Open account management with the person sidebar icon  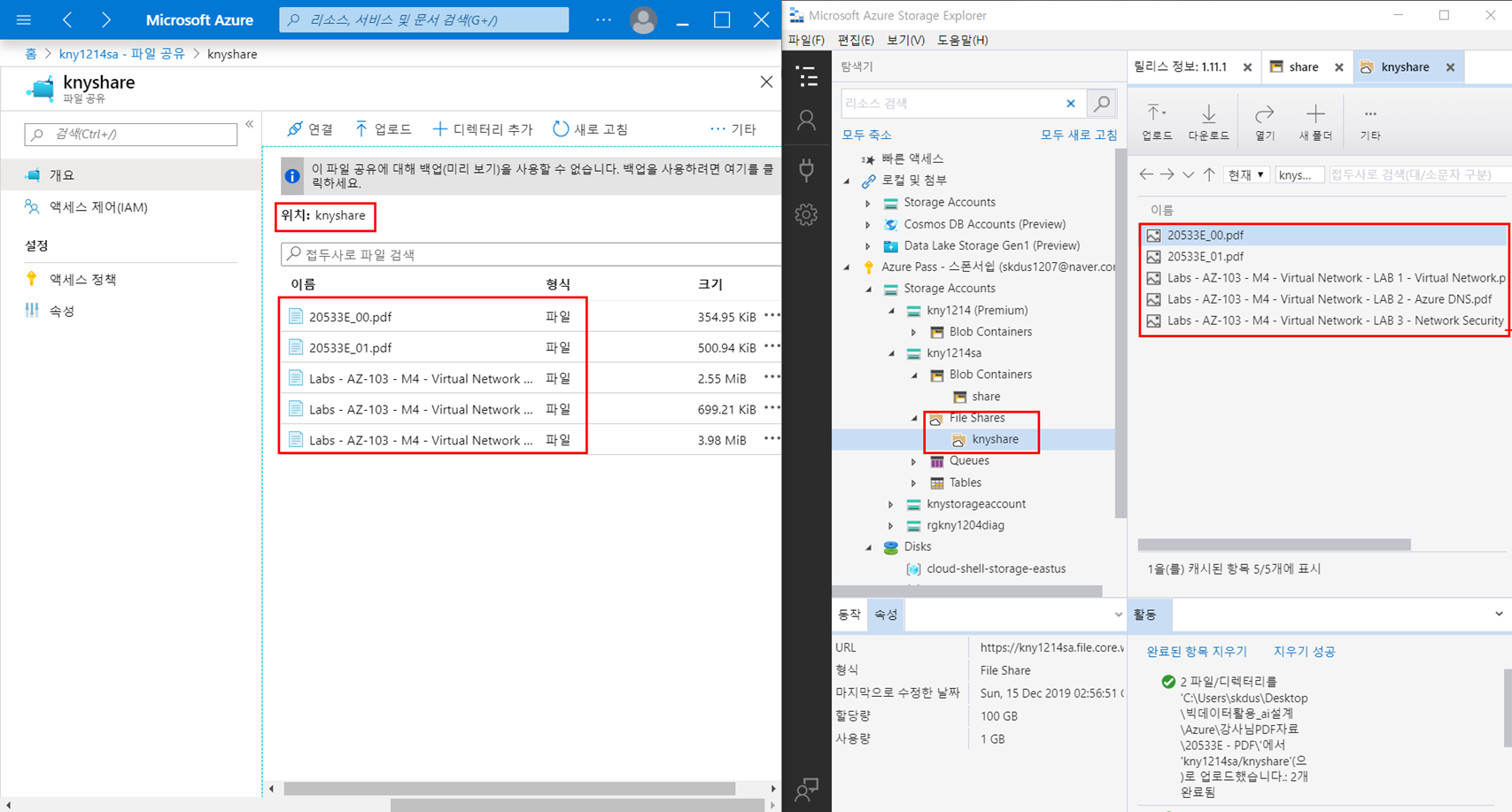(807, 120)
